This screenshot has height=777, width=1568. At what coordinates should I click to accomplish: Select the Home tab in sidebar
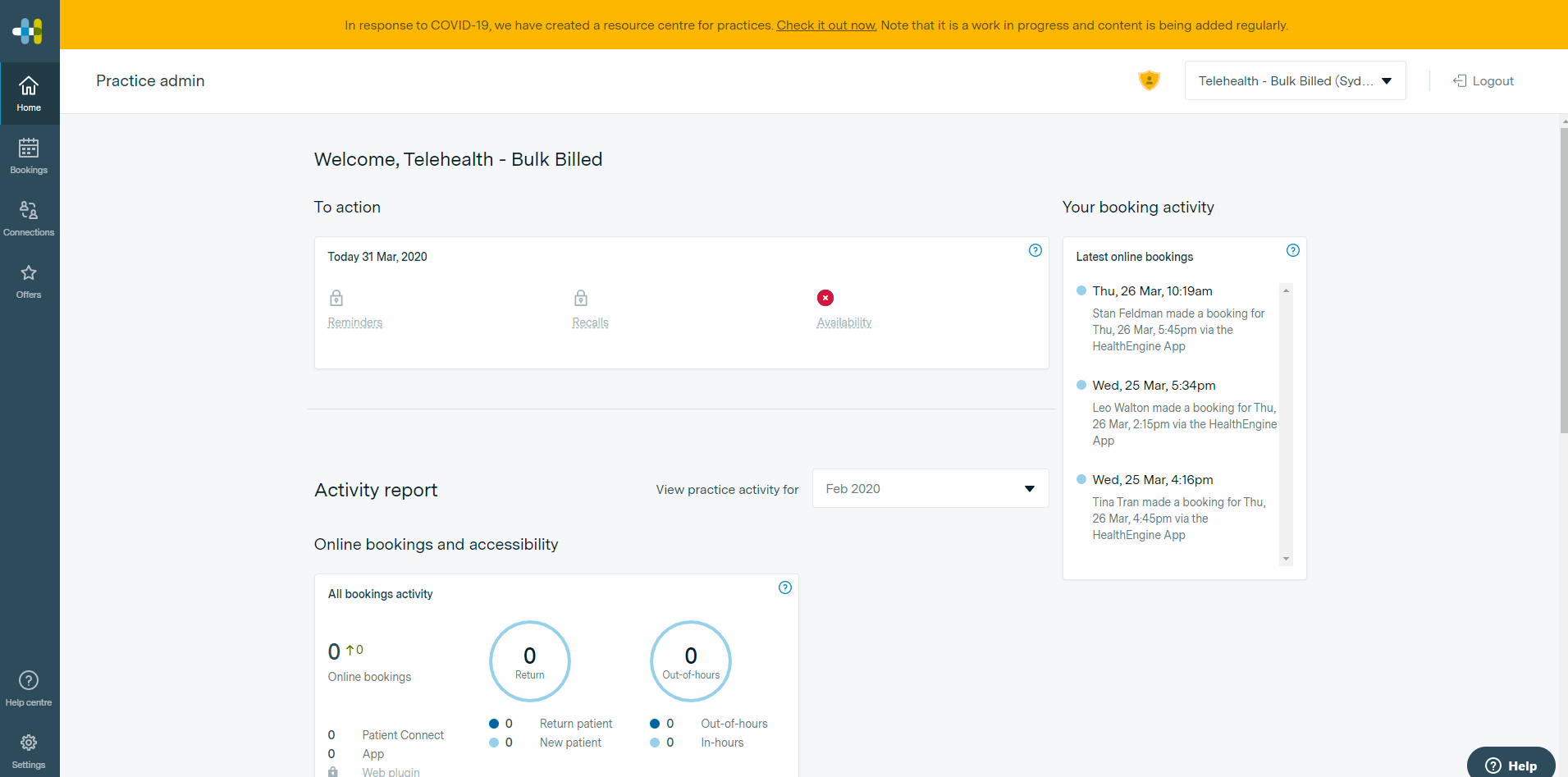pyautogui.click(x=29, y=94)
